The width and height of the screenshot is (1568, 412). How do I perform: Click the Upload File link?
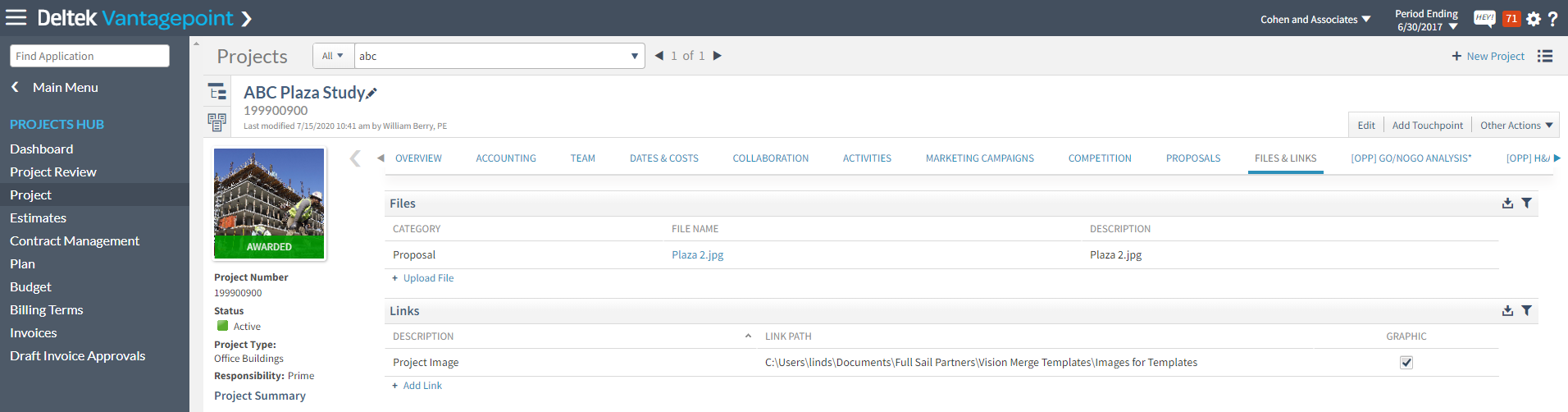428,278
